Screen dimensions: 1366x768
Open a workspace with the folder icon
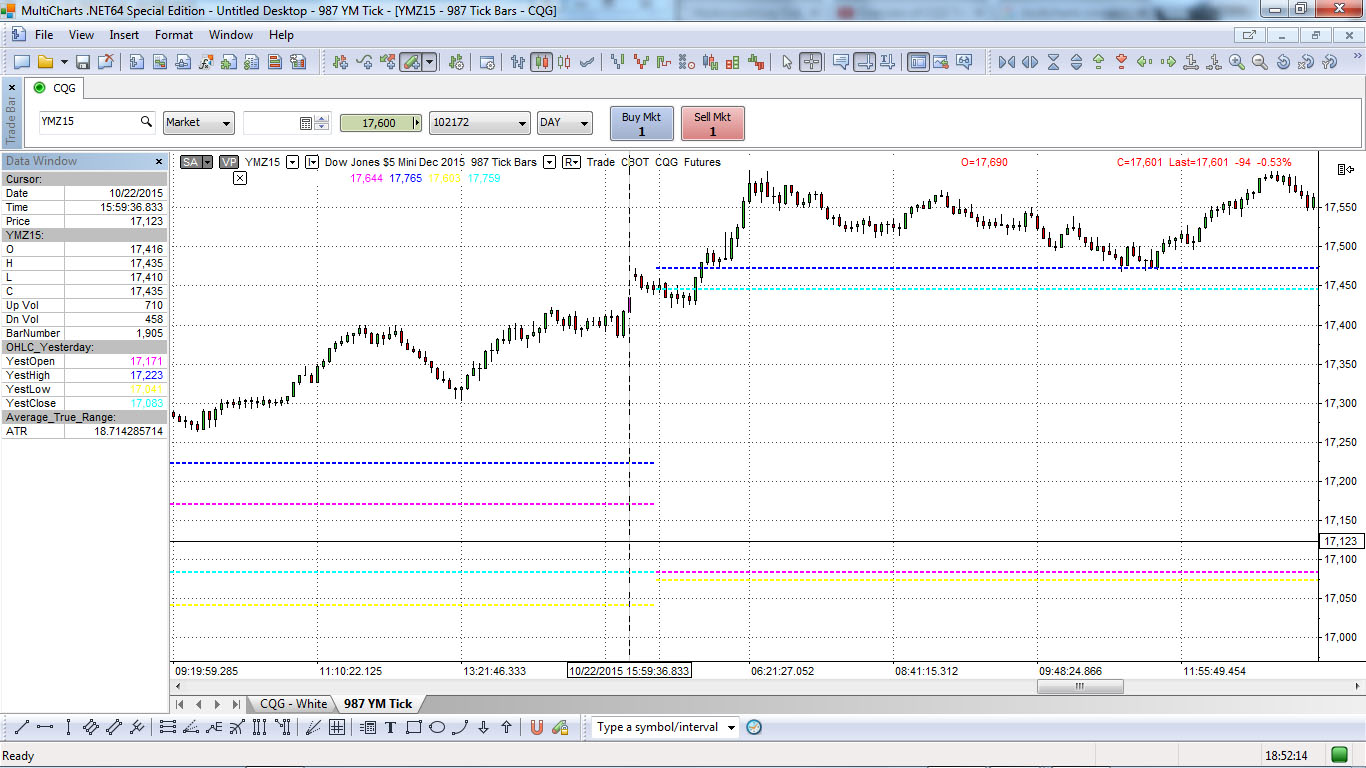point(46,62)
